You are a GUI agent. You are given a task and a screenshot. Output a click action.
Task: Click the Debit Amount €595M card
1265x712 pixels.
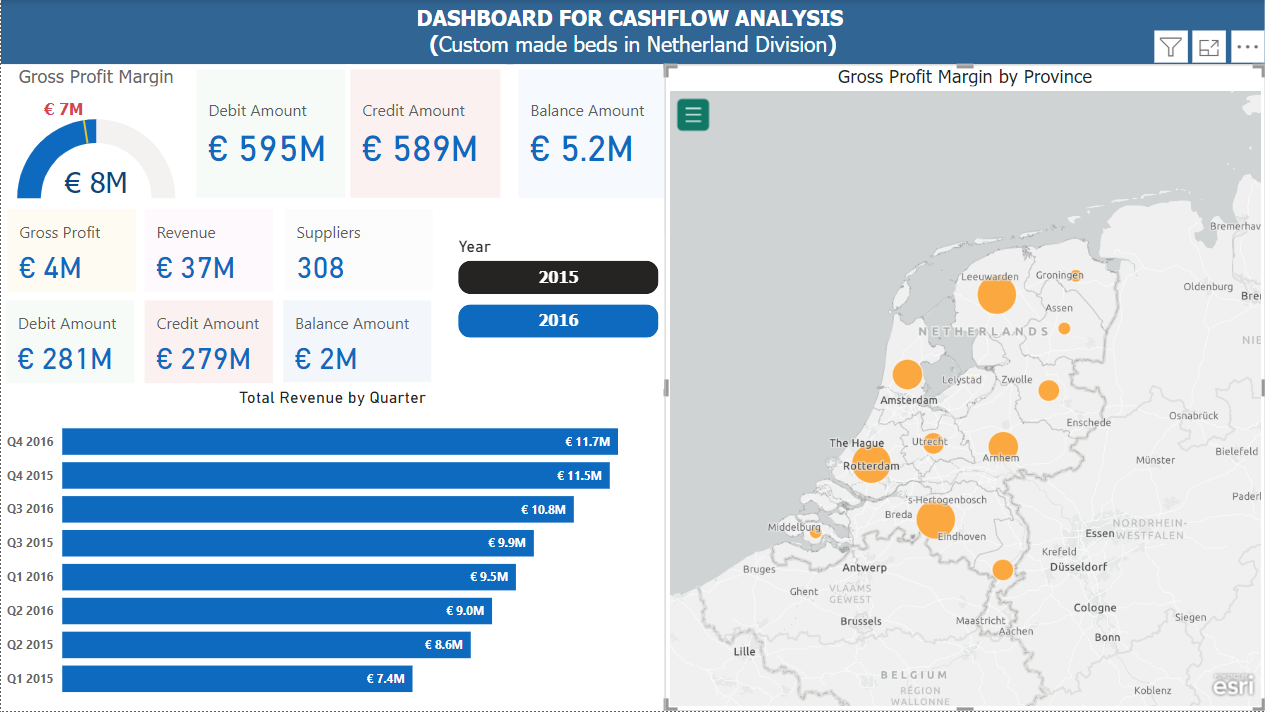point(270,132)
